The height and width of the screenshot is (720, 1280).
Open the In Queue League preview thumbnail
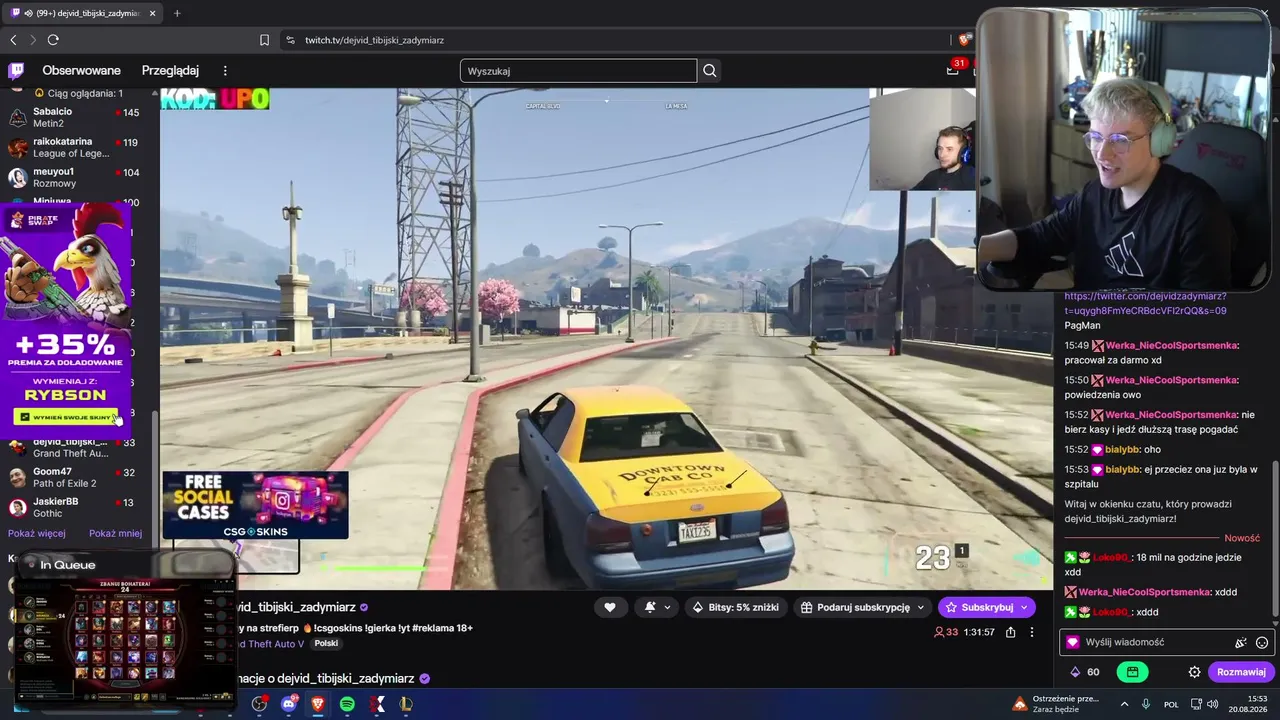click(x=125, y=630)
